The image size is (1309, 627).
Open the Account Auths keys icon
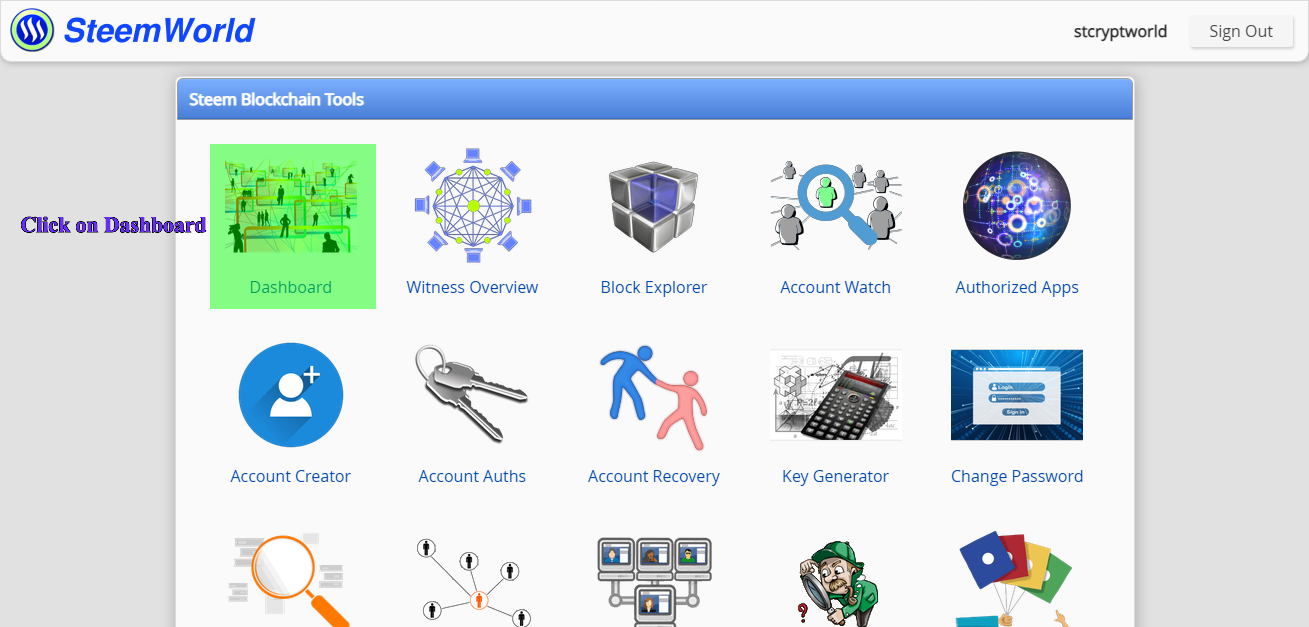tap(472, 394)
